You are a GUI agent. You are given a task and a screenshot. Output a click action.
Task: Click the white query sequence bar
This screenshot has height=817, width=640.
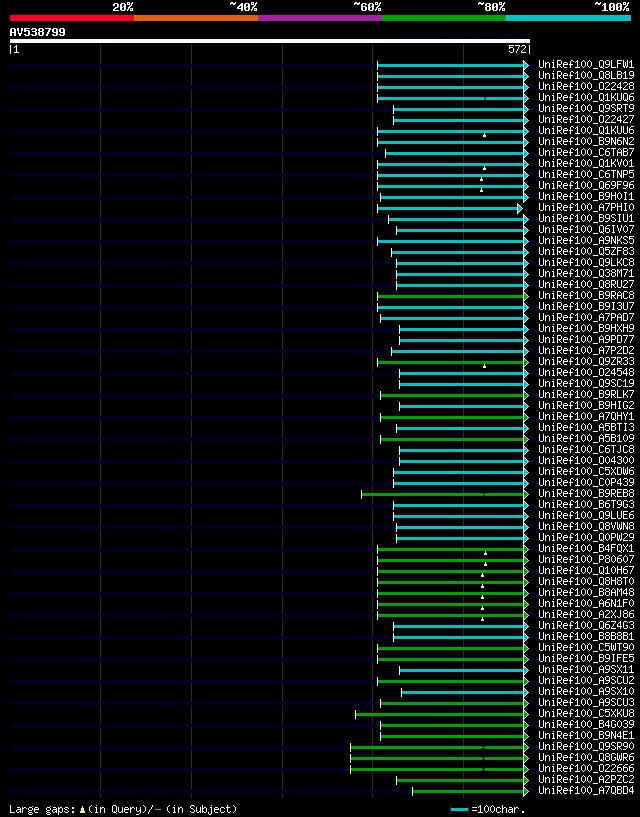(270, 41)
